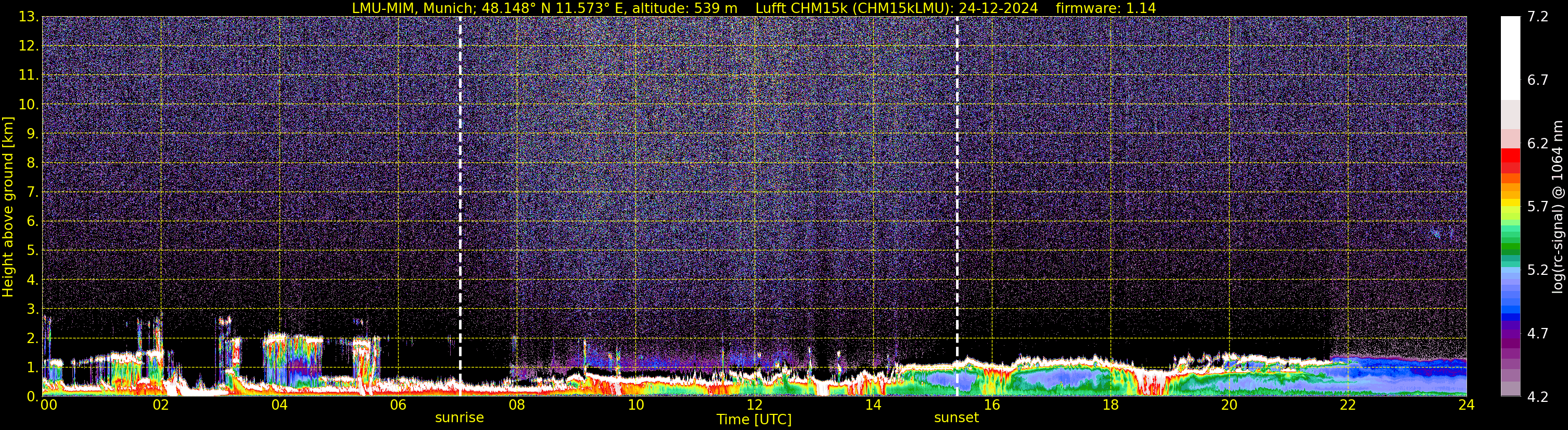Click the height-axis tick label '5.'
The width and height of the screenshot is (1568, 430).
point(32,251)
